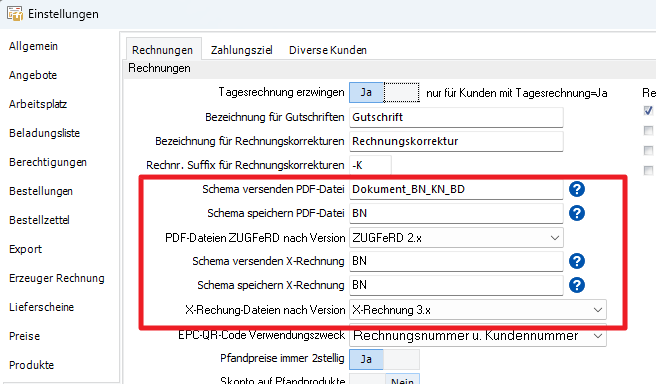Click the empty right half of Pfandpreise immer 2stellig toggle
The width and height of the screenshot is (656, 384).
tap(401, 359)
